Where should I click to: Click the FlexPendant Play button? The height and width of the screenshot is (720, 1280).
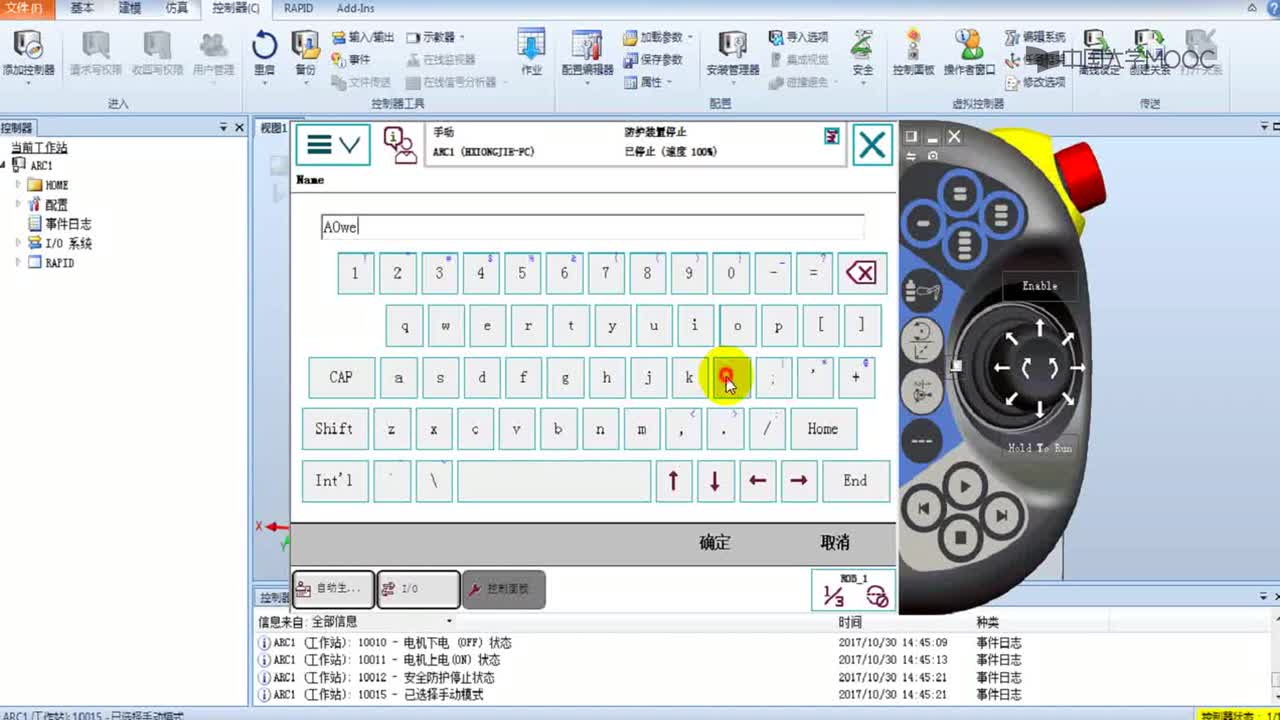(x=965, y=487)
